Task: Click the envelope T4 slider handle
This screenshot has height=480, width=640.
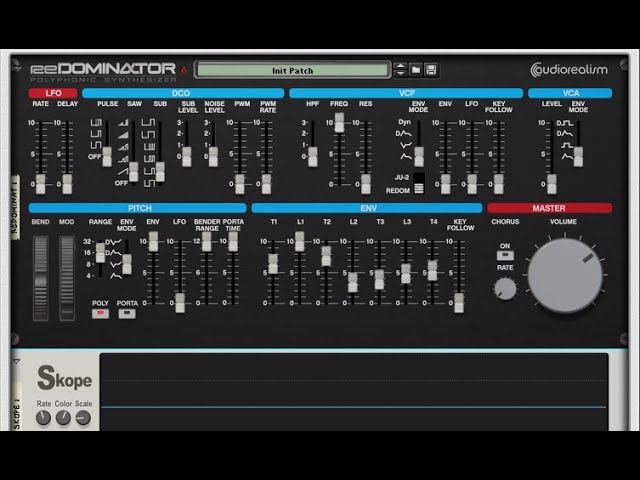Action: pos(432,270)
